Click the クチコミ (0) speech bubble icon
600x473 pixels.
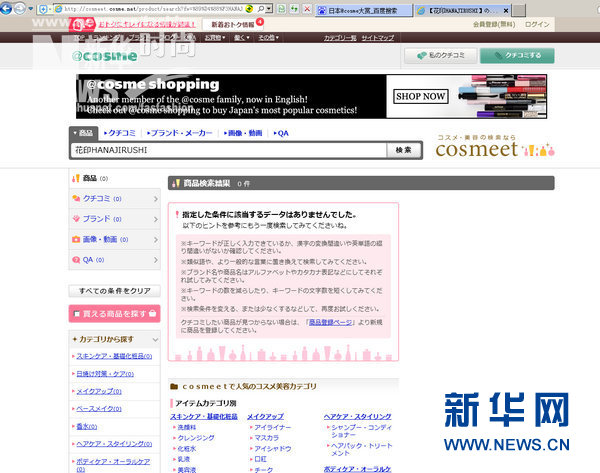coord(76,198)
